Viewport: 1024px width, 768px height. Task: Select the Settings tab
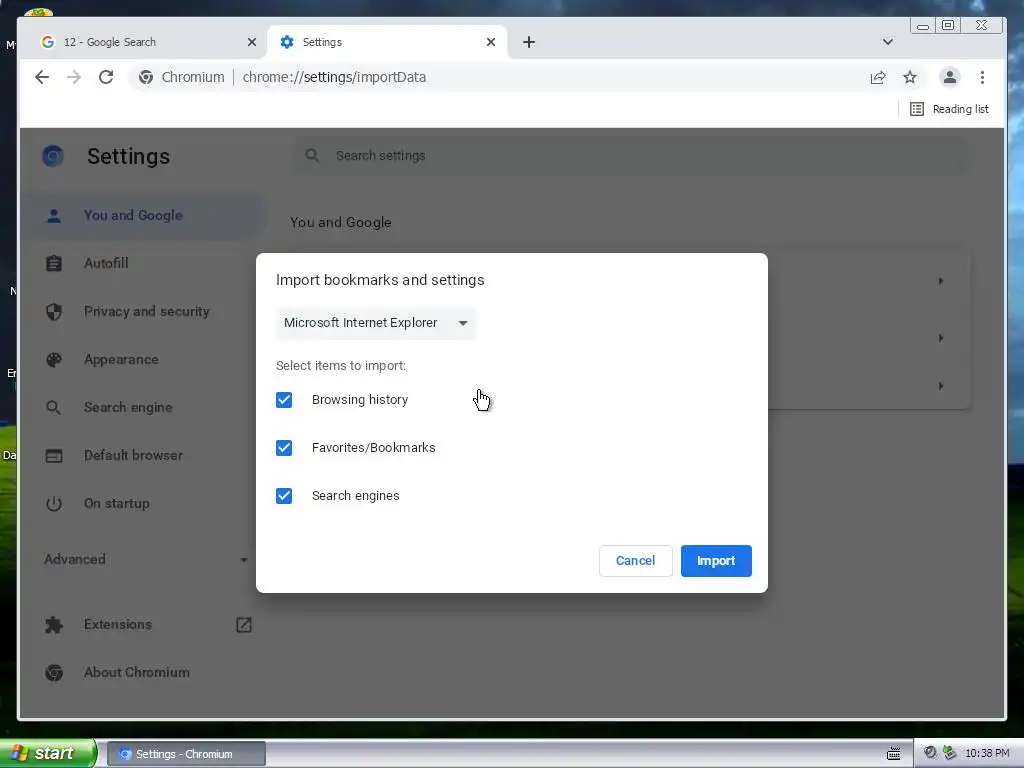[x=387, y=42]
